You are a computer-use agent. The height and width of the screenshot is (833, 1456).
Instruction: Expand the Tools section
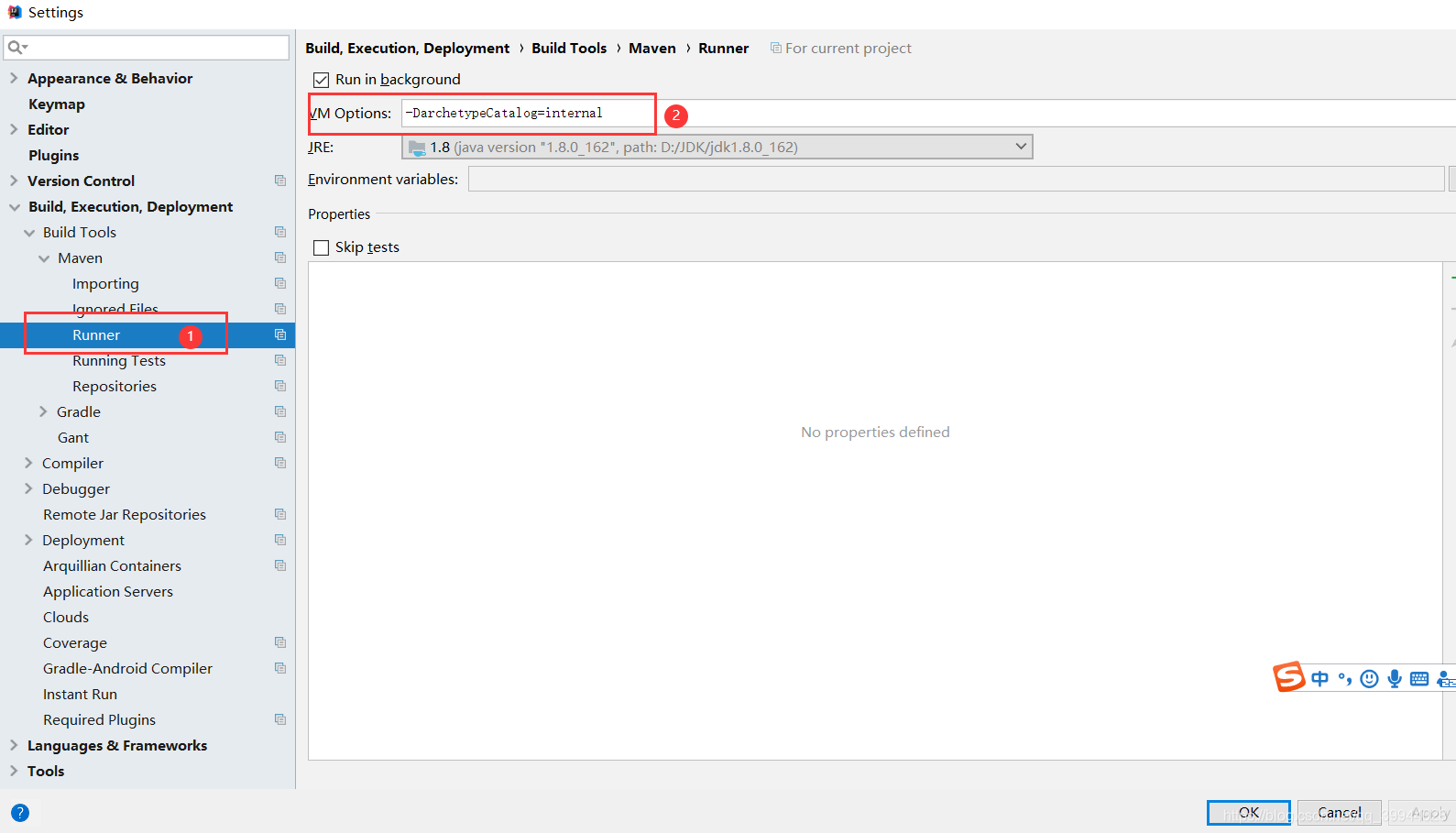coord(14,771)
